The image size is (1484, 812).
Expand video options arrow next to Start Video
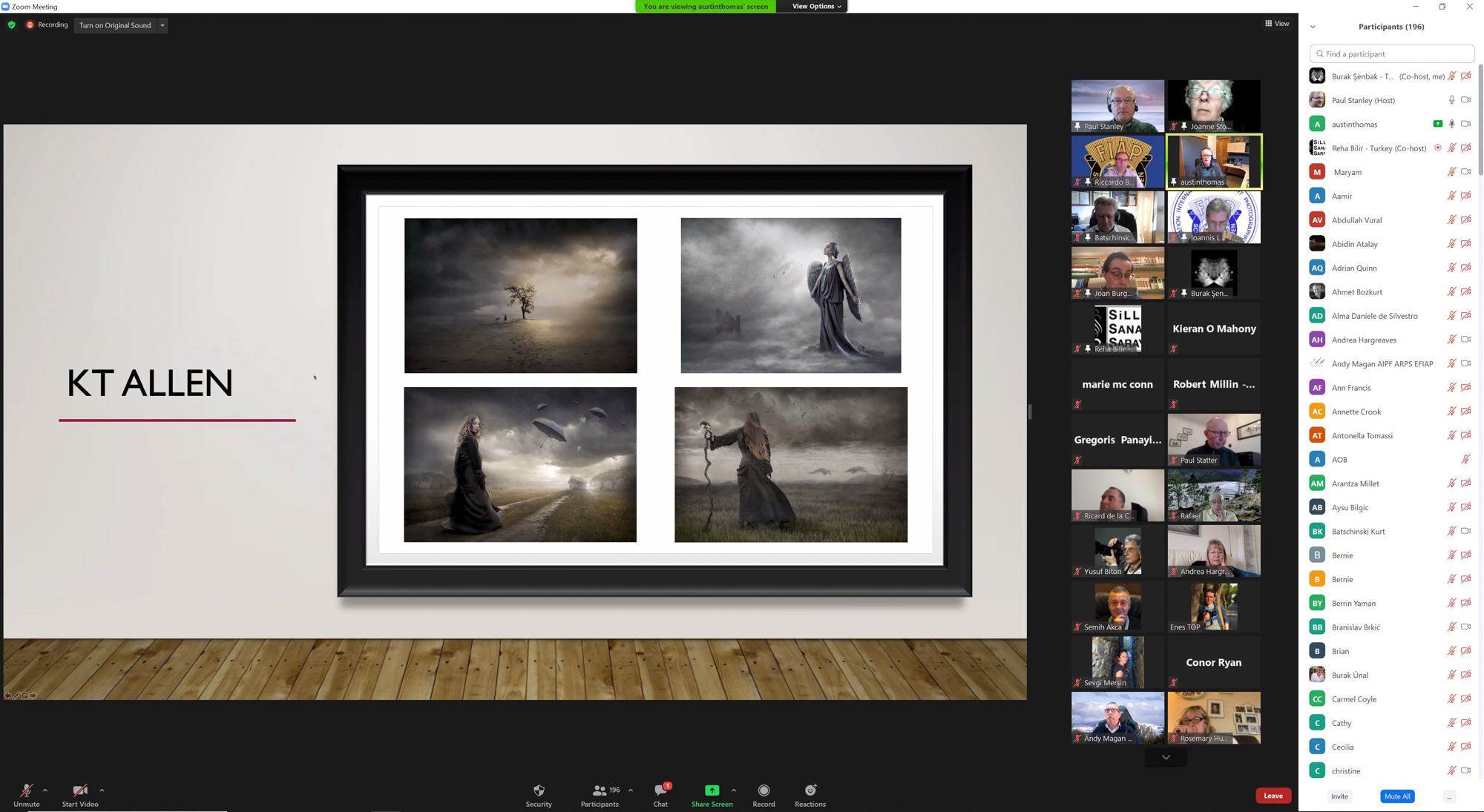(102, 790)
